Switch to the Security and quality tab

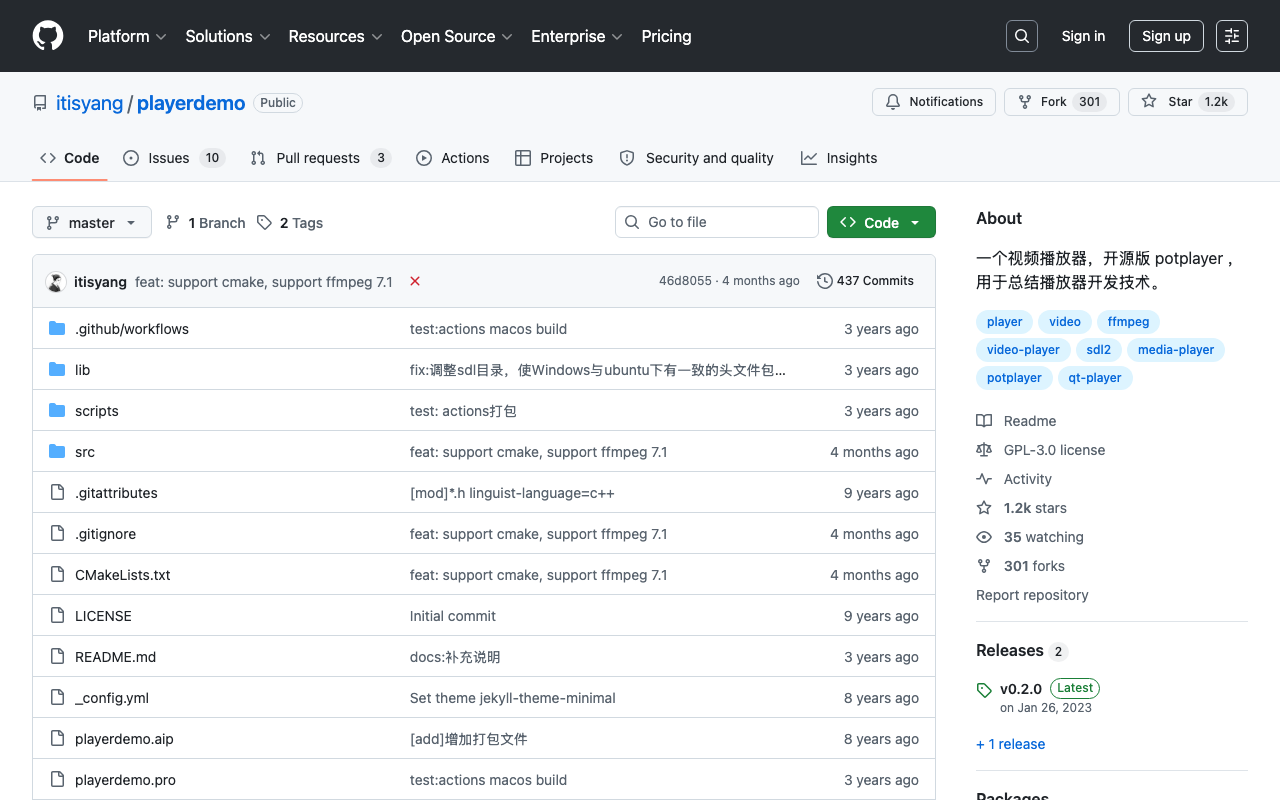[x=697, y=158]
